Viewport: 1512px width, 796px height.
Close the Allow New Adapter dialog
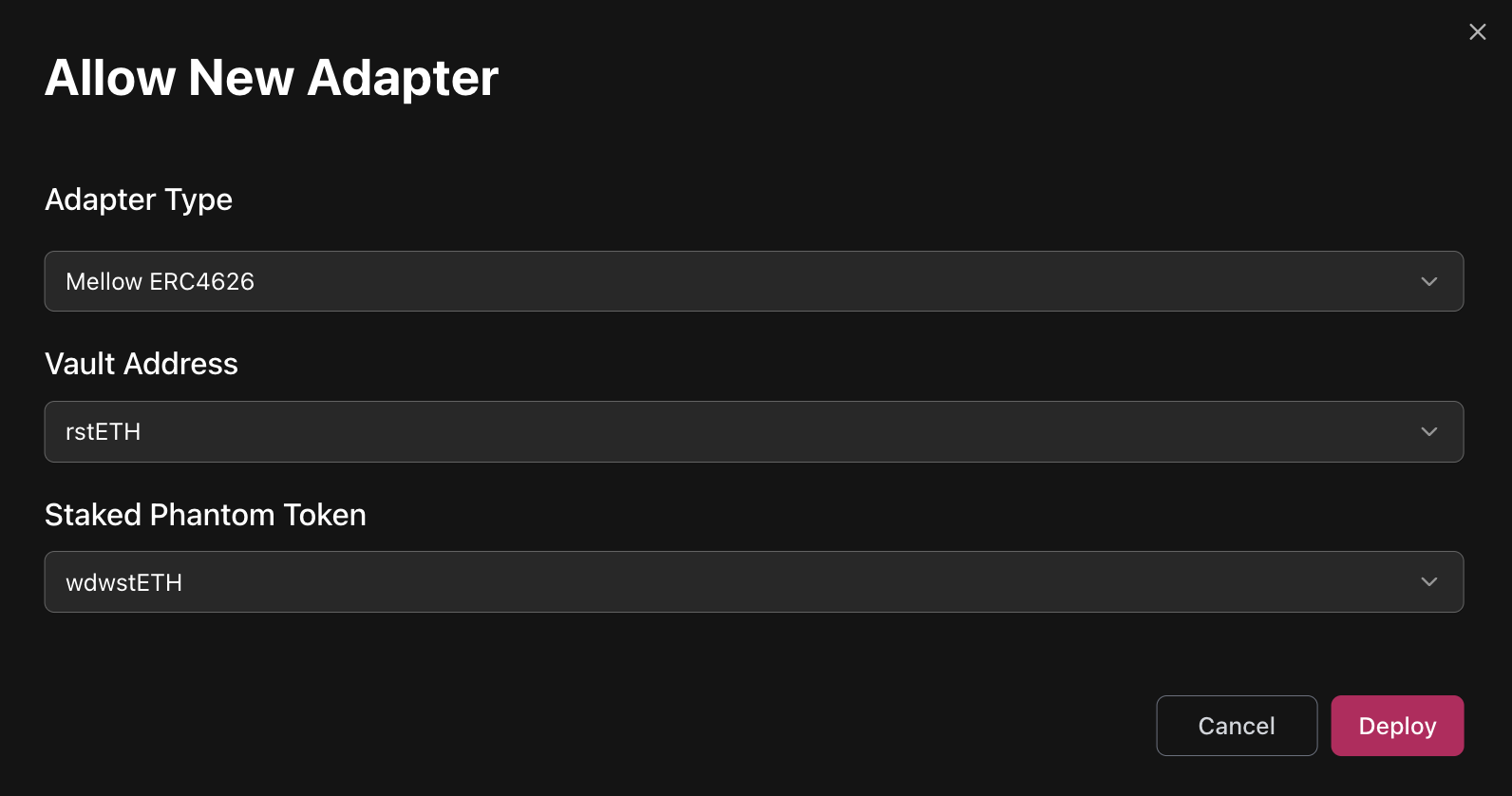pos(1477,32)
